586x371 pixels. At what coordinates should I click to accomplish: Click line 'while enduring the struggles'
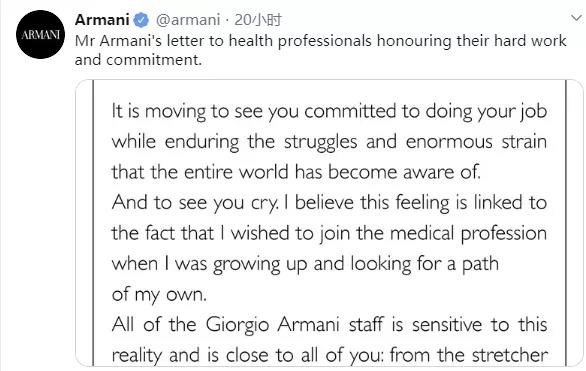329,142
